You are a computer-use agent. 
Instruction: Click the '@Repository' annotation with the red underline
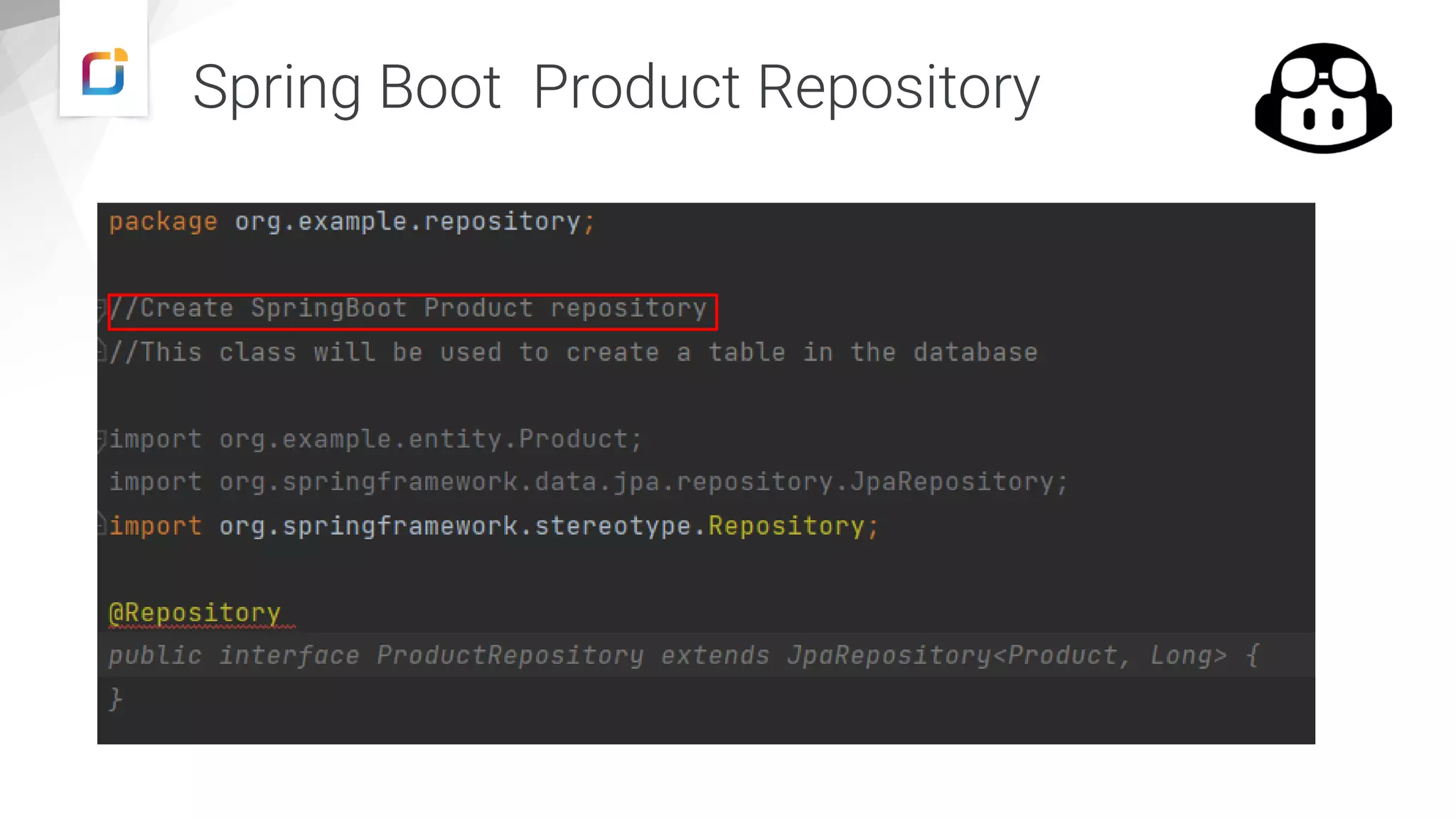[x=196, y=613]
